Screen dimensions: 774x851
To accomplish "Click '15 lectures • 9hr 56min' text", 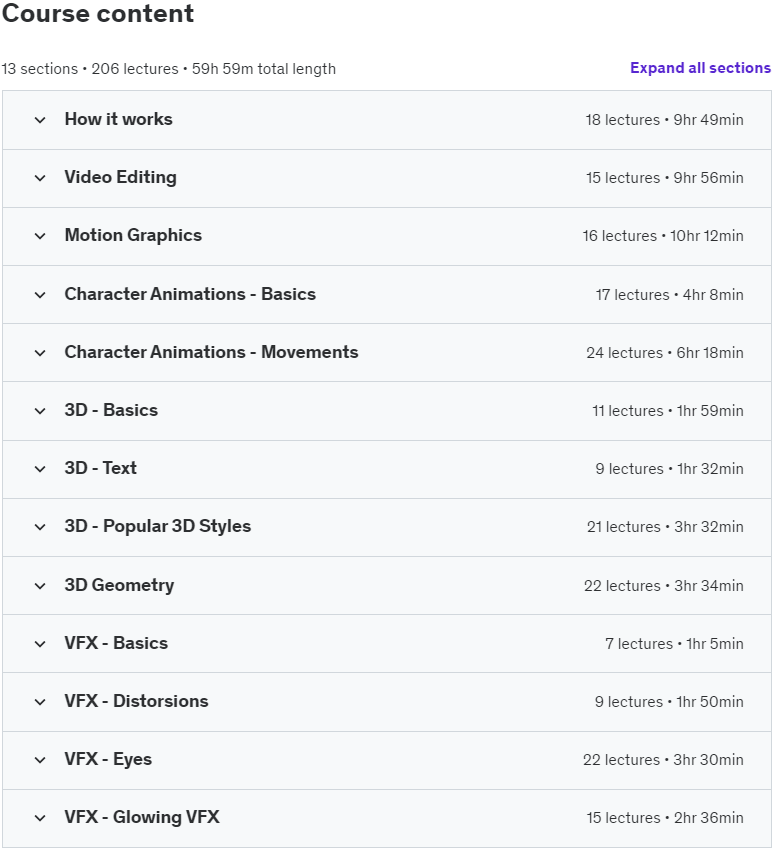I will tap(665, 178).
